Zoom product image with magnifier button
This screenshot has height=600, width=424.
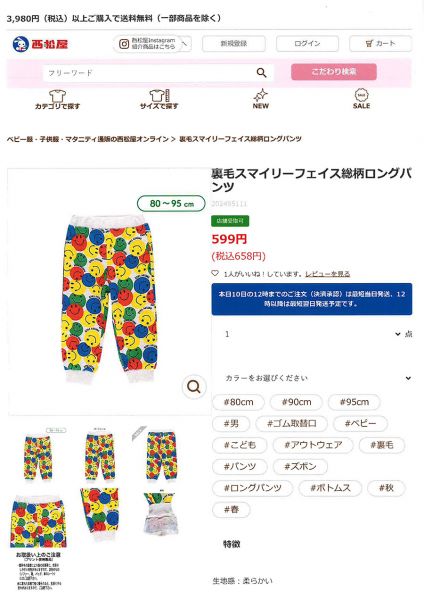tap(194, 387)
